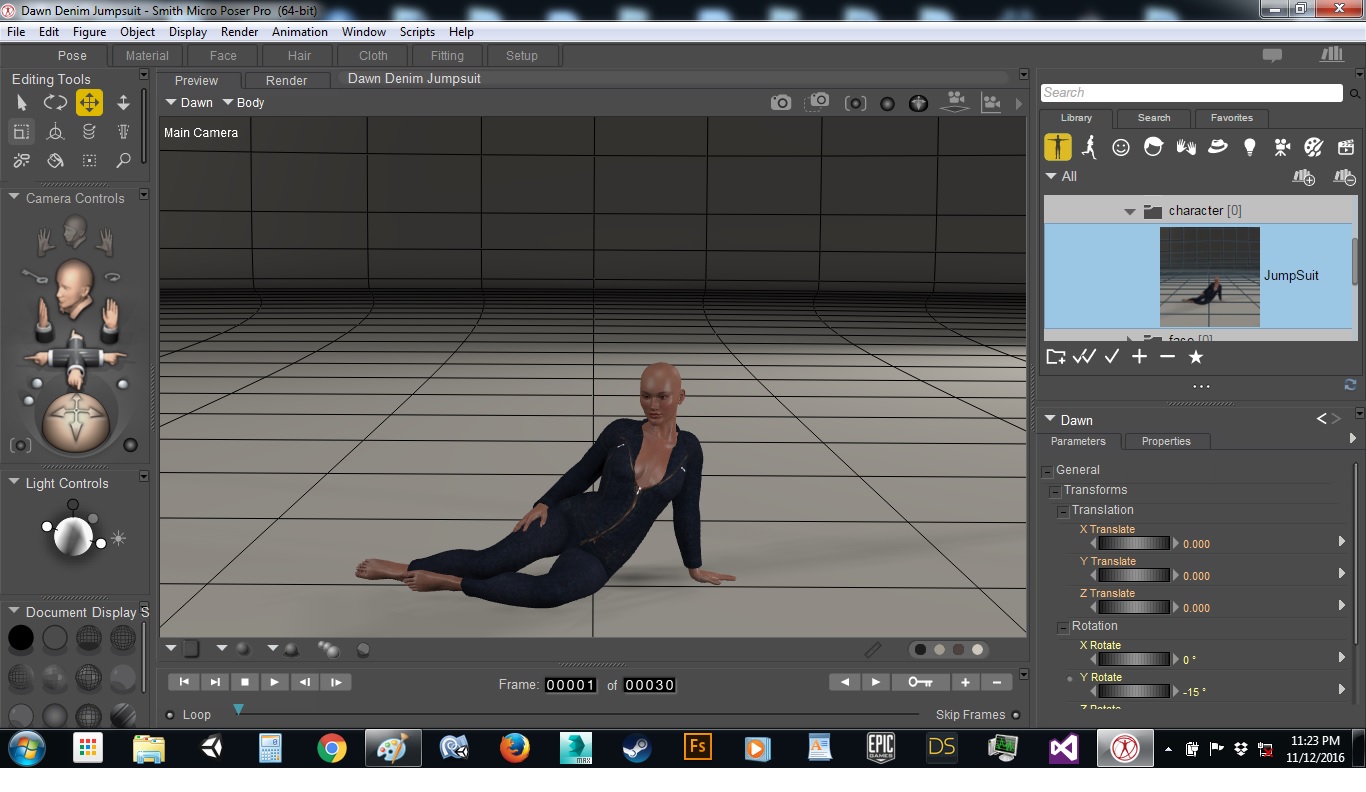
Task: Open the Render menu
Action: (x=239, y=32)
